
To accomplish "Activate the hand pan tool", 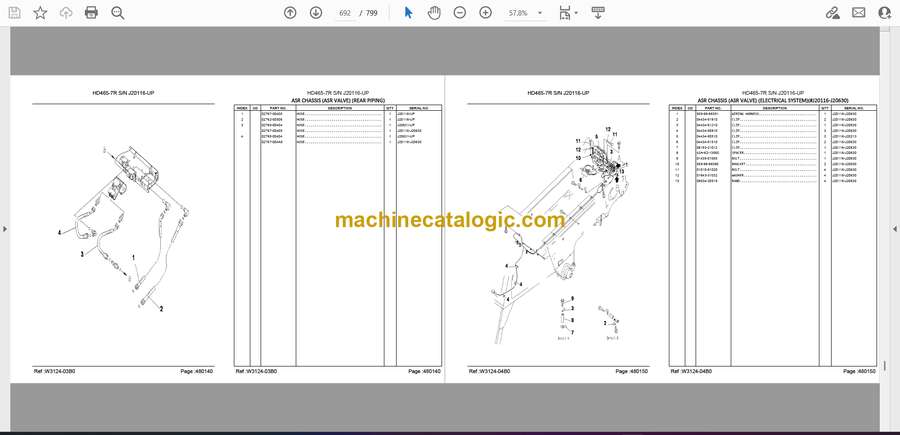I will (434, 13).
